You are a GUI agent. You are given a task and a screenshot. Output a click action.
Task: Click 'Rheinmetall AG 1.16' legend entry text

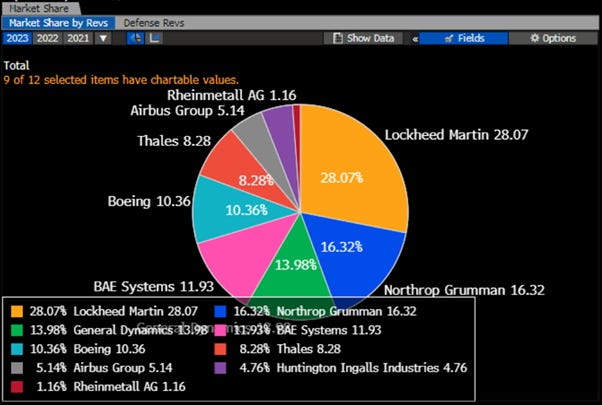coord(129,387)
